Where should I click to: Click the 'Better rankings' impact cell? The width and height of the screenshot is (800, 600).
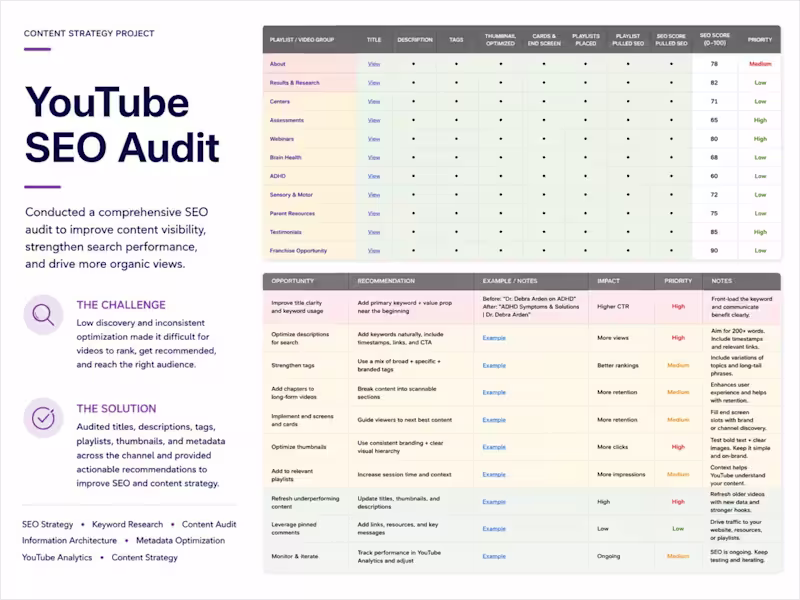point(617,365)
